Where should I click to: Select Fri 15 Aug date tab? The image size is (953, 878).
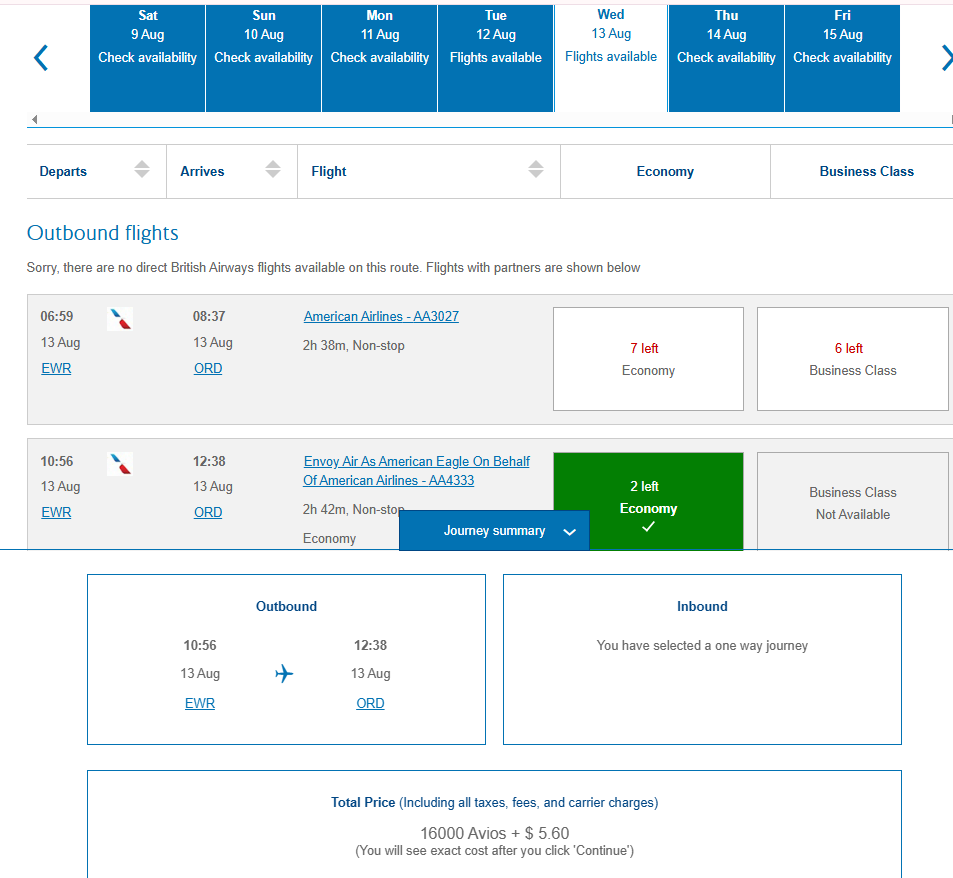(842, 58)
